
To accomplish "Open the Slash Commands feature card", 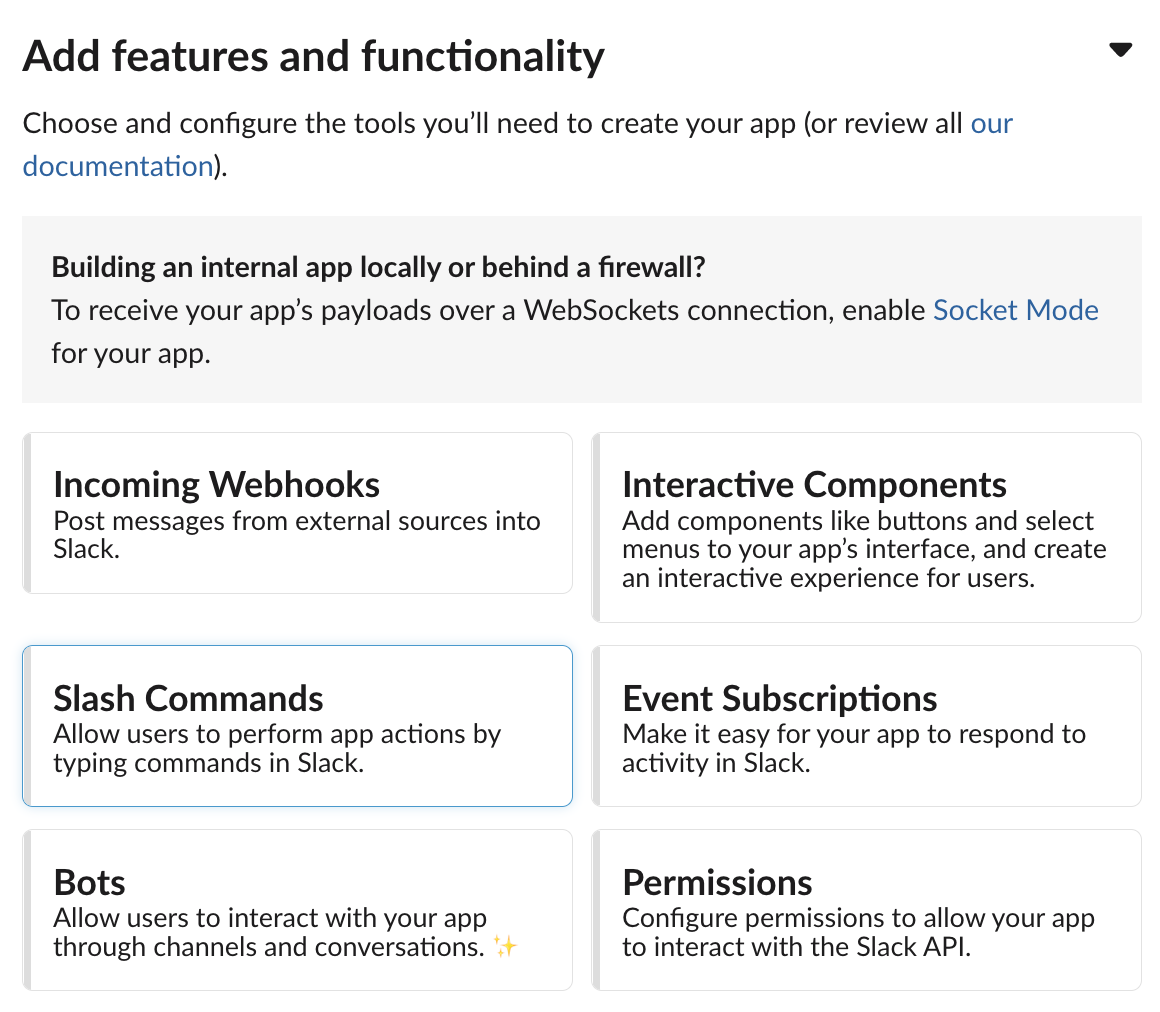I will coord(297,725).
